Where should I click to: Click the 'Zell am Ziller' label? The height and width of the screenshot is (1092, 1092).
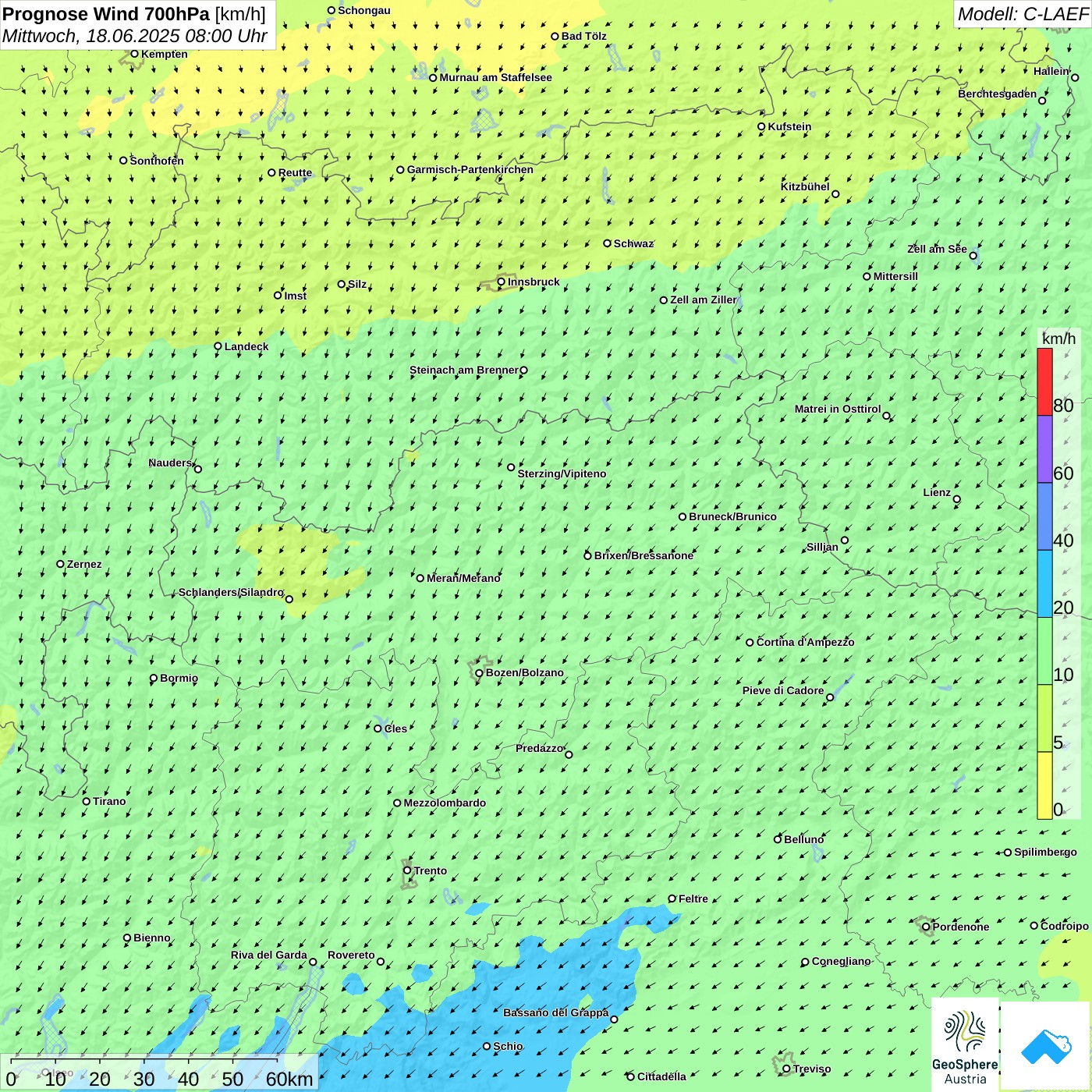[704, 300]
